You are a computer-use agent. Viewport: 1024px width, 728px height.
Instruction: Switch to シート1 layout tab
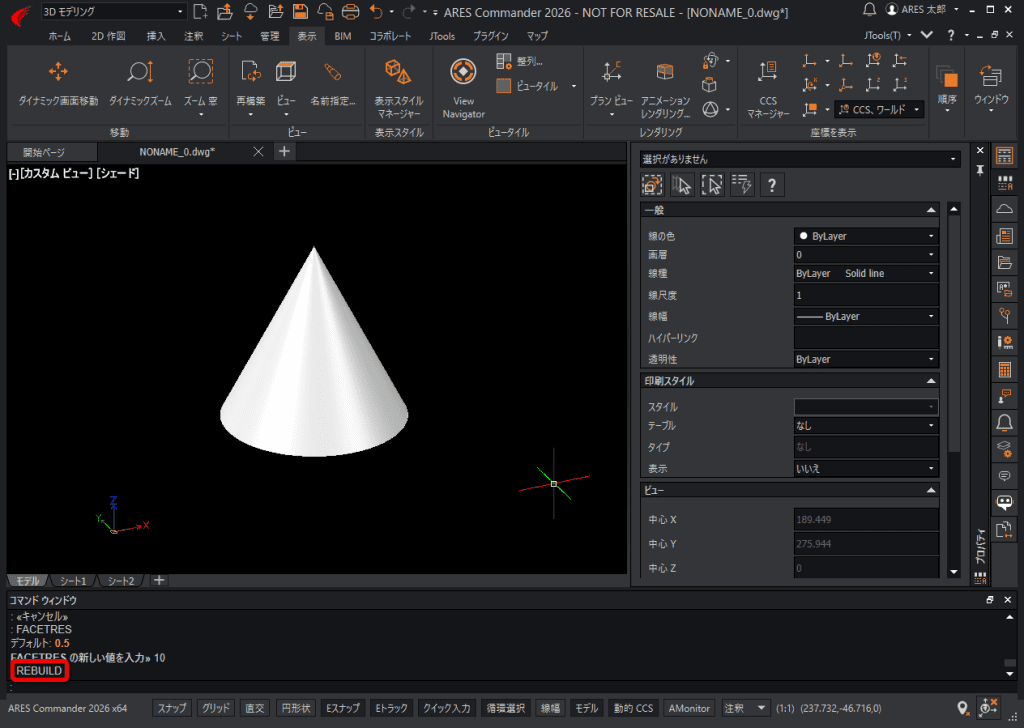(x=72, y=580)
